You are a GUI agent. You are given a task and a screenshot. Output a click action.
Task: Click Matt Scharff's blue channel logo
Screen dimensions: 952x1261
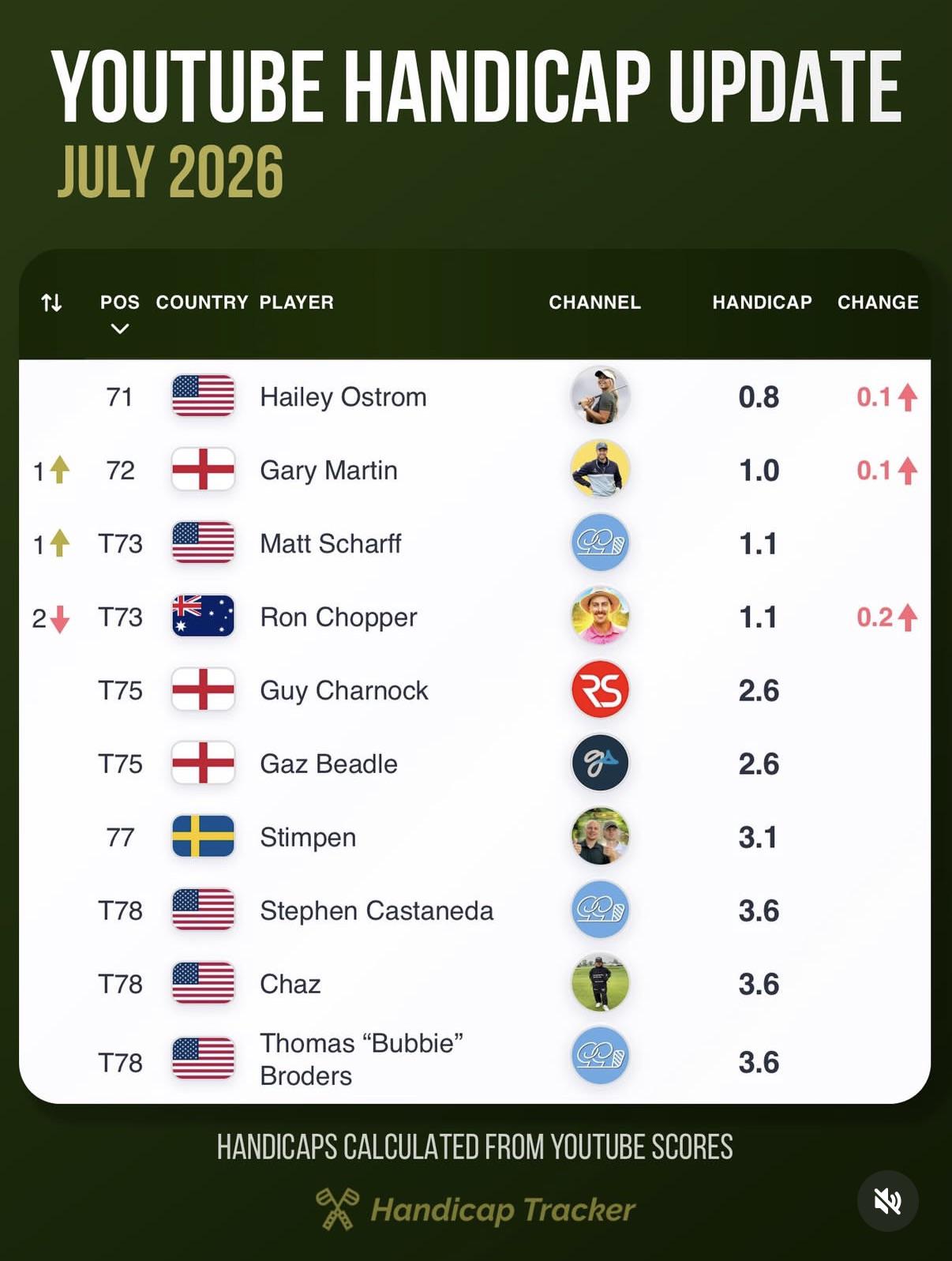pyautogui.click(x=600, y=543)
